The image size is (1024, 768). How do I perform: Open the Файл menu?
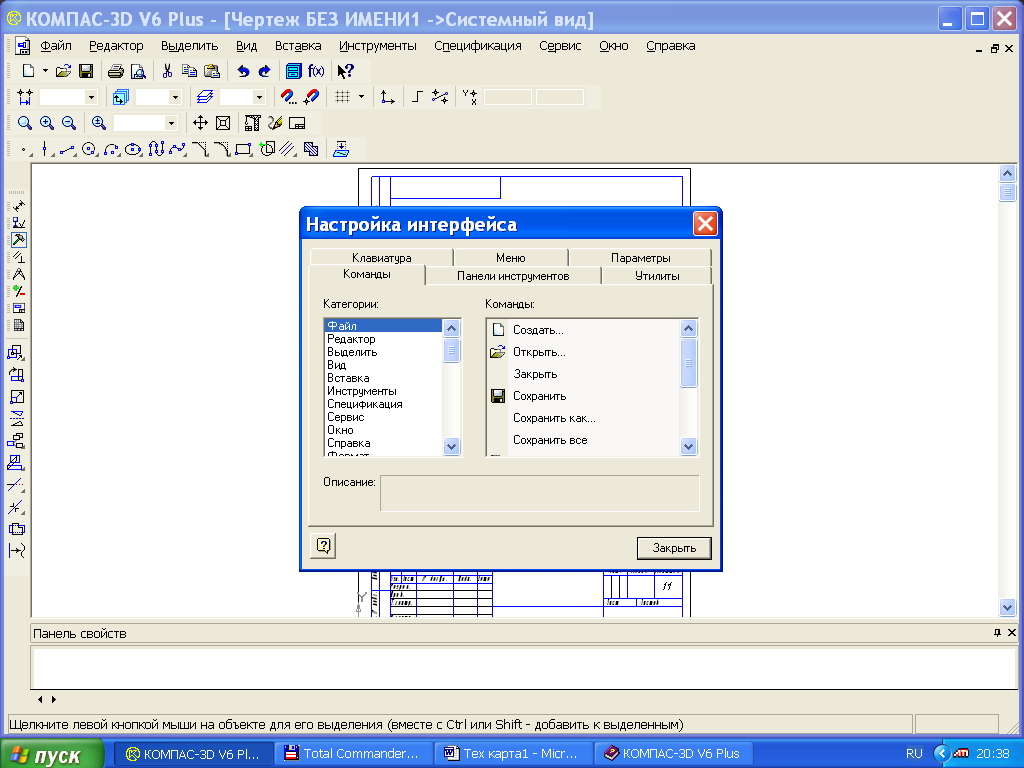56,46
